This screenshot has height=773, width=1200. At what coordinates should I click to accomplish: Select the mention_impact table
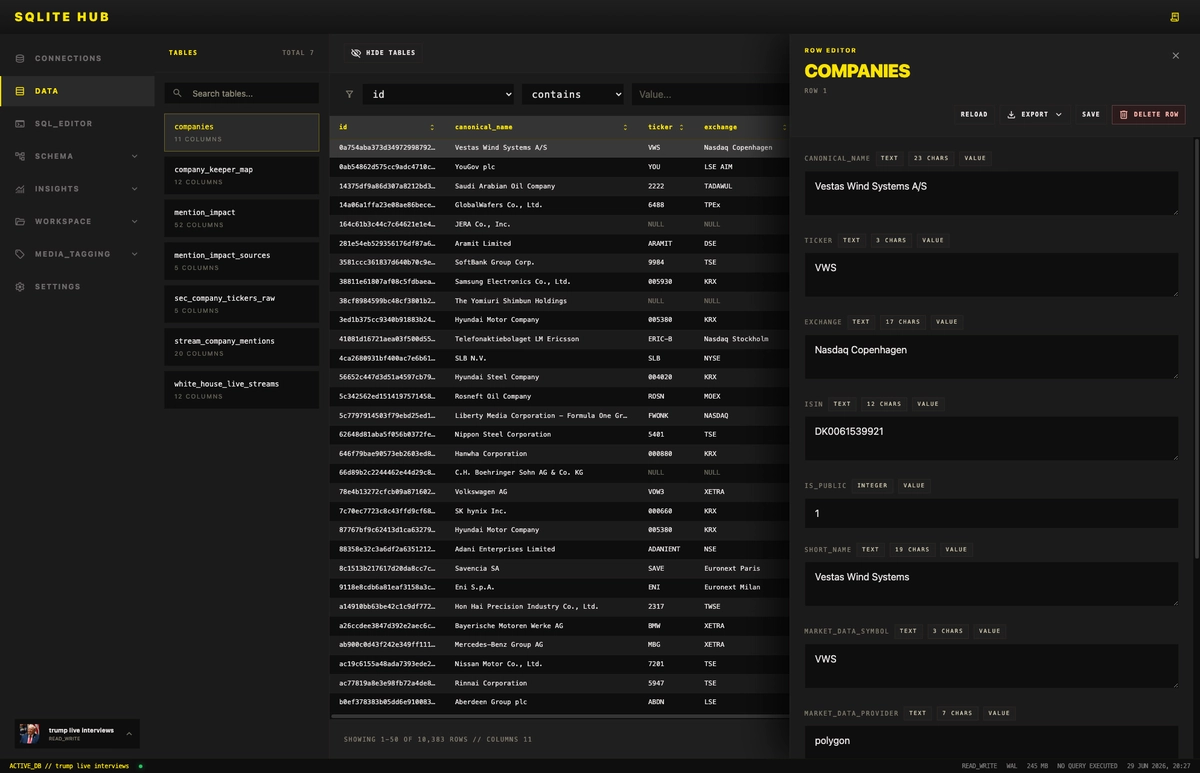pos(241,218)
